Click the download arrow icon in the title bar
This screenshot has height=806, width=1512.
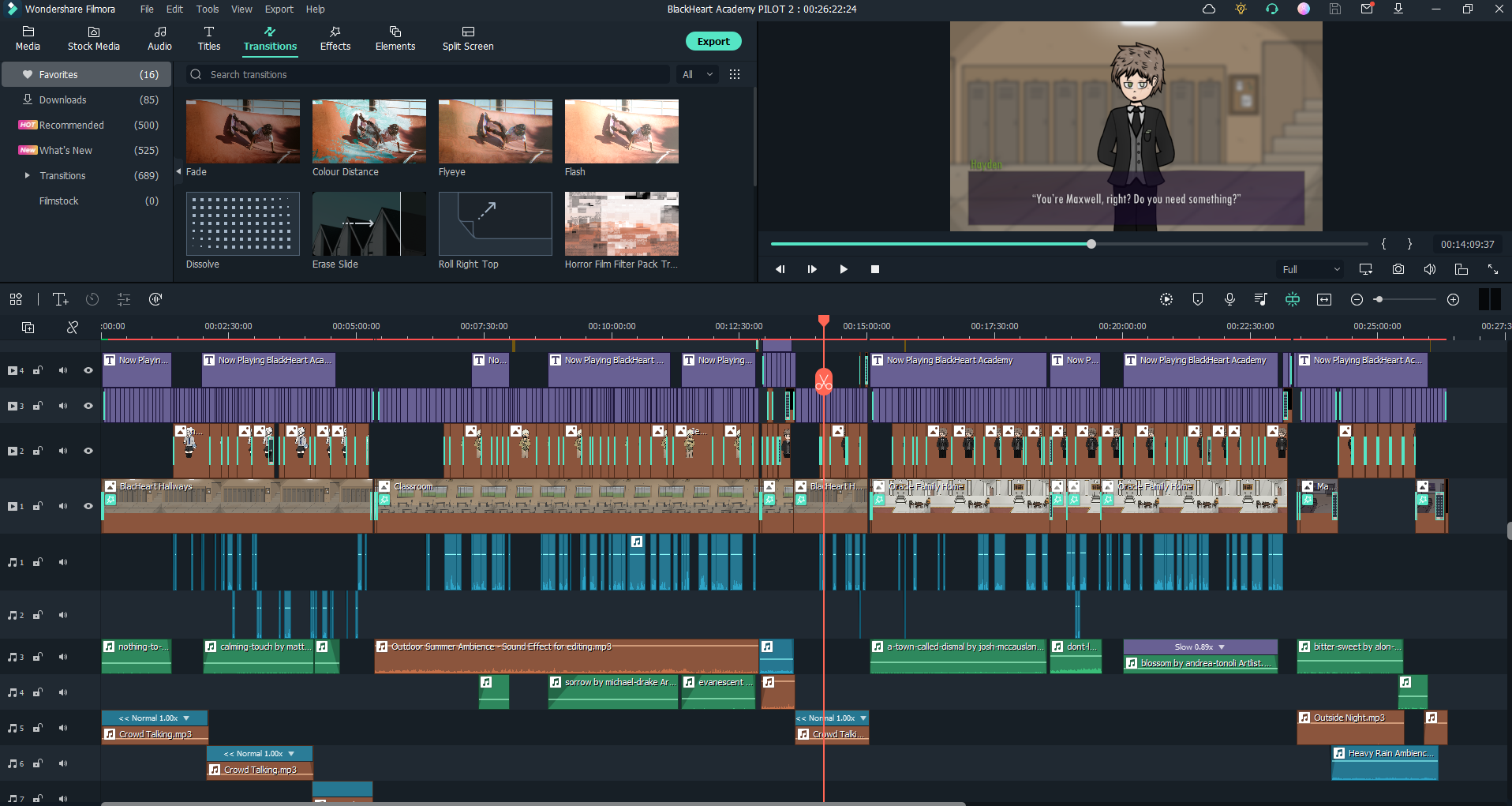coord(1398,9)
